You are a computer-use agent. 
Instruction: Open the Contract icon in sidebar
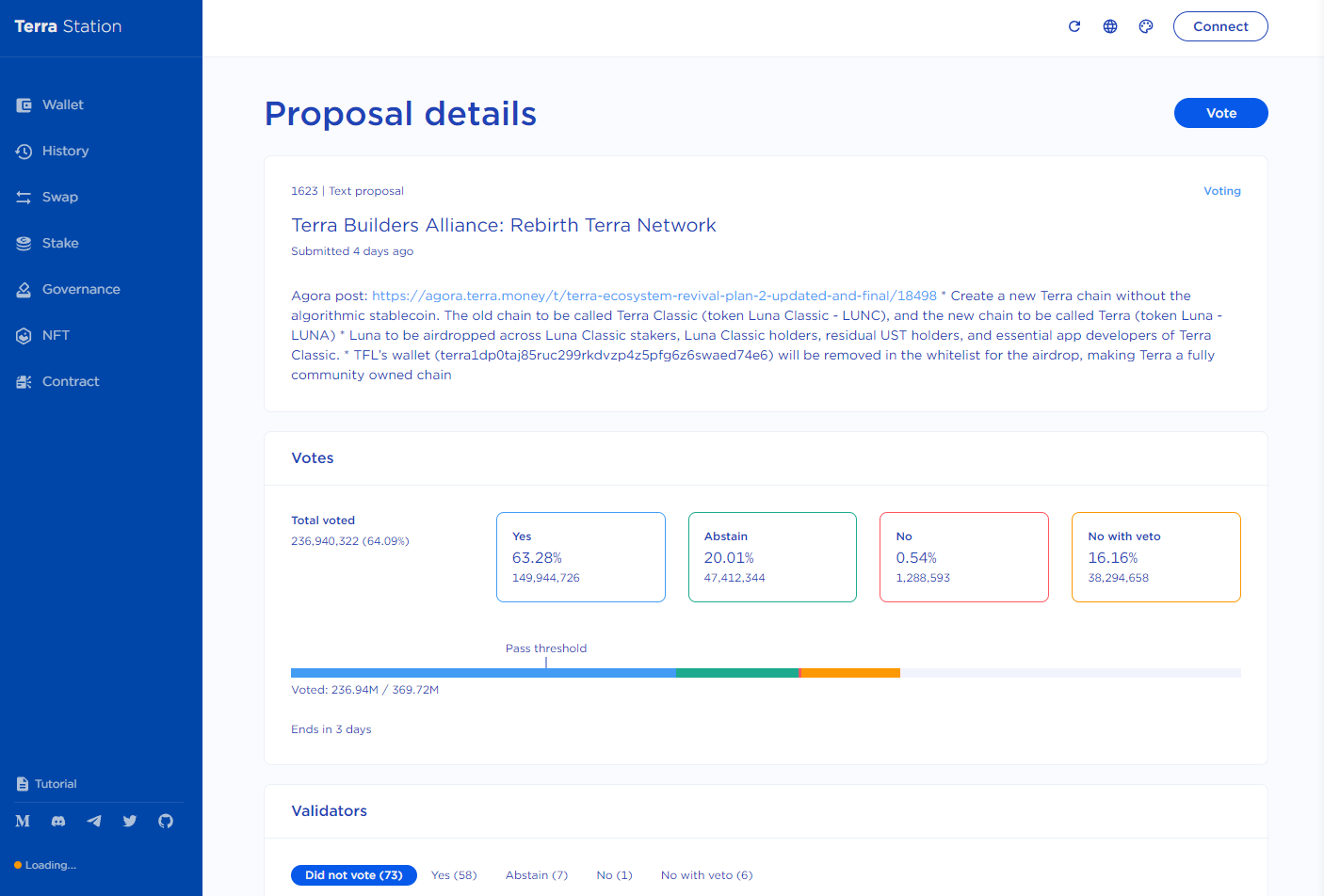coord(24,382)
